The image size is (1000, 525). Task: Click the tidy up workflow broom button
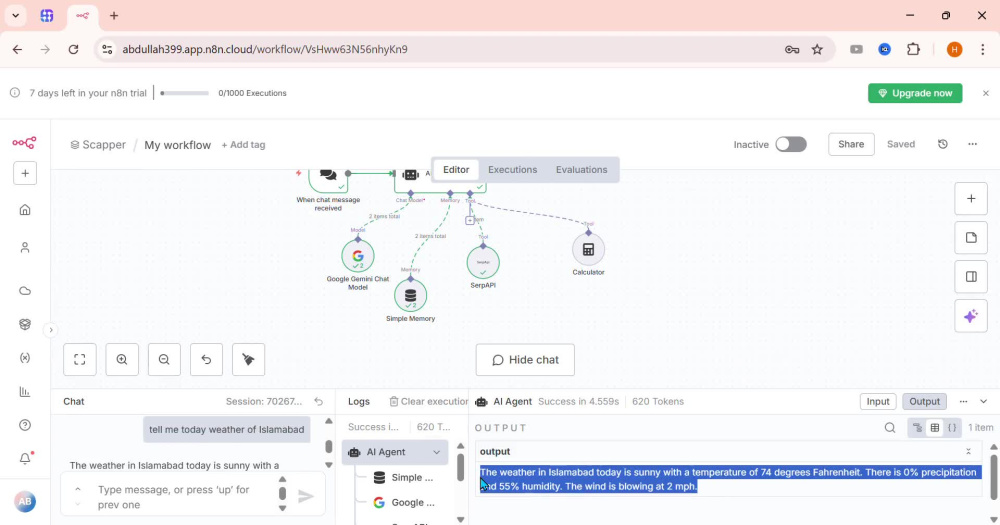click(248, 360)
